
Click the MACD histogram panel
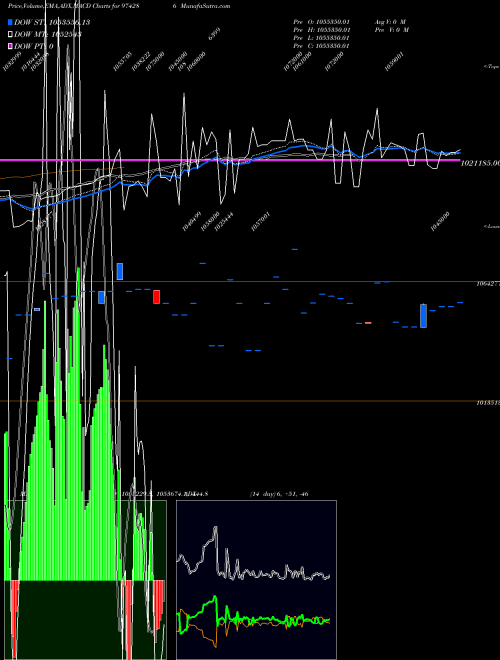point(85,580)
